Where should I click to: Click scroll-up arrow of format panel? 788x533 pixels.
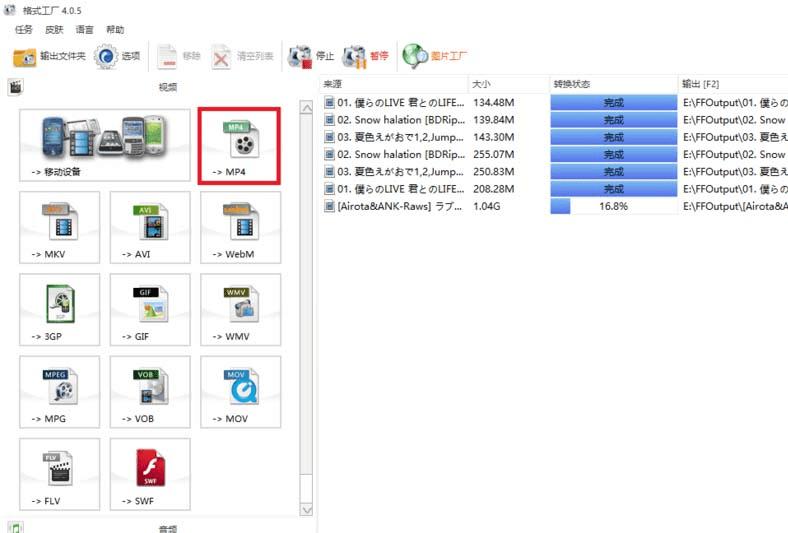pyautogui.click(x=306, y=108)
